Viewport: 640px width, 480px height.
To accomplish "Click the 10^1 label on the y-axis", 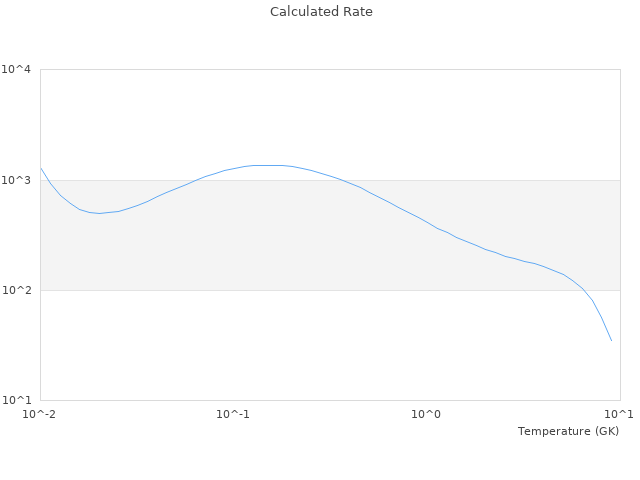I will (x=18, y=401).
